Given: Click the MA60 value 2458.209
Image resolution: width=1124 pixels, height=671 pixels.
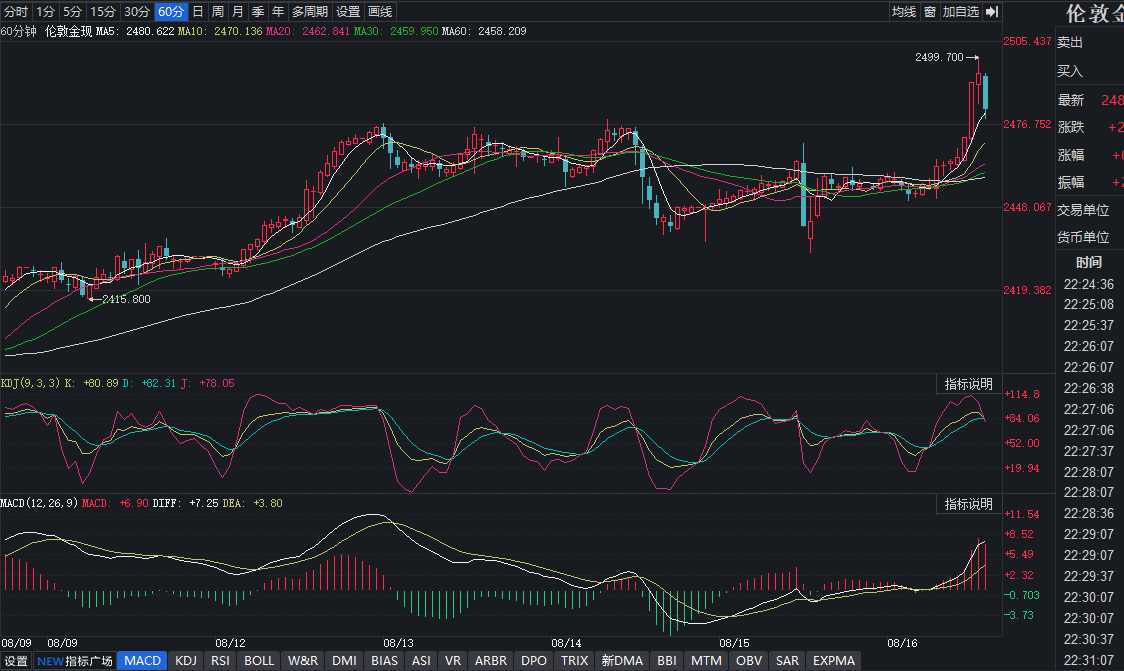Looking at the screenshot, I should [502, 32].
